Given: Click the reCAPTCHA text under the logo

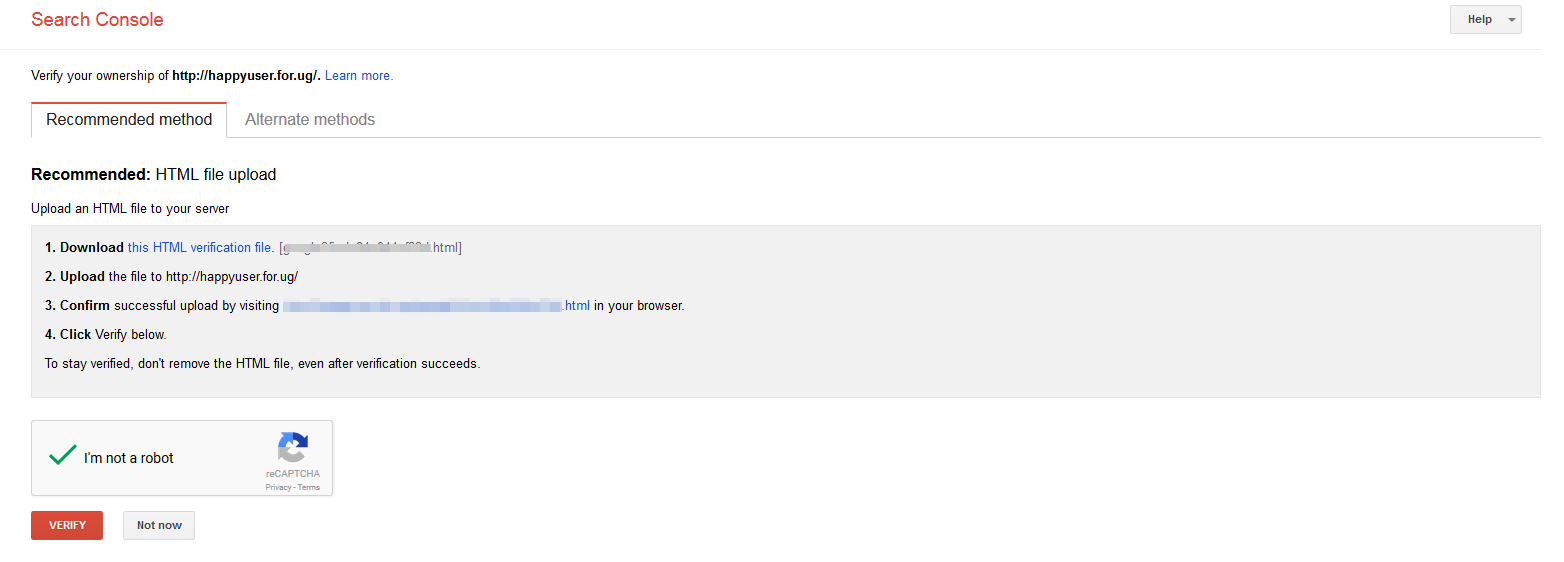Looking at the screenshot, I should [x=293, y=474].
